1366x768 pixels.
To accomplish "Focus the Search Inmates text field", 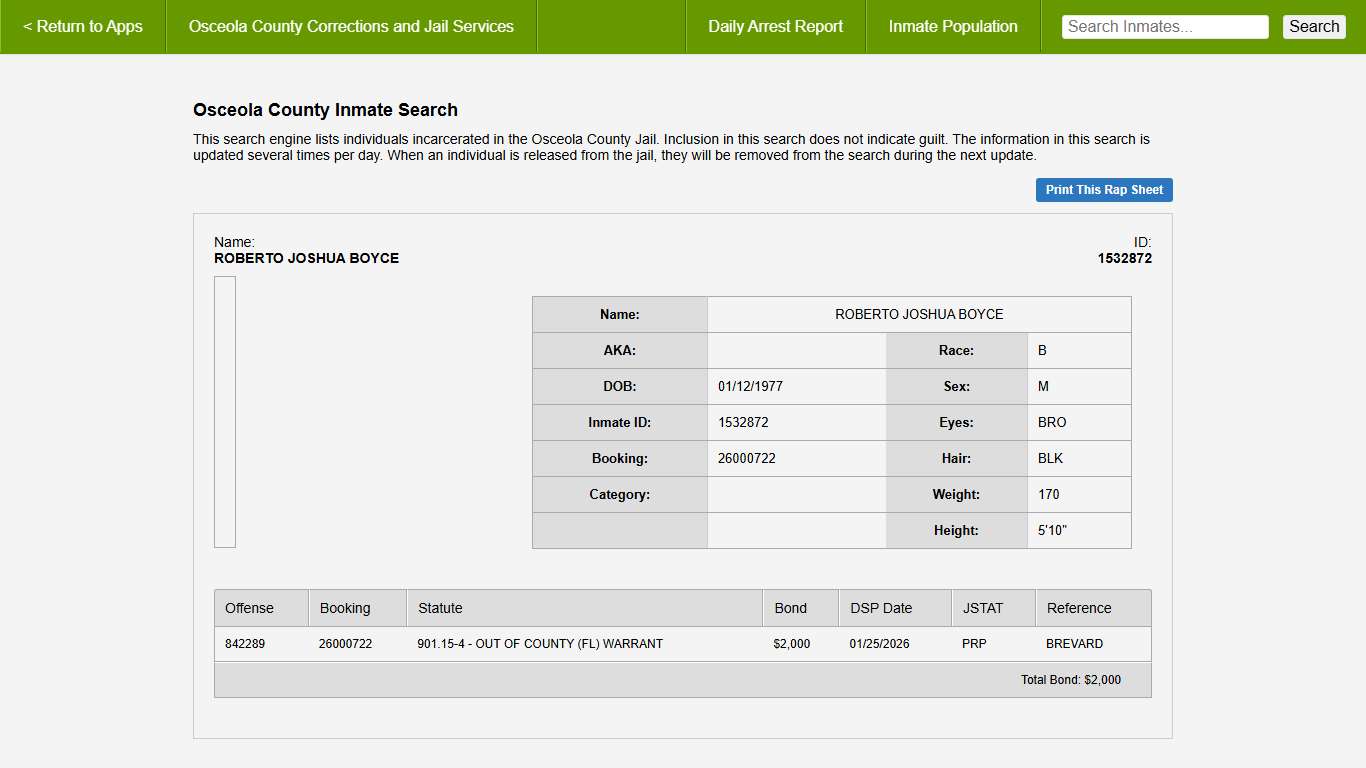I will pyautogui.click(x=1164, y=27).
